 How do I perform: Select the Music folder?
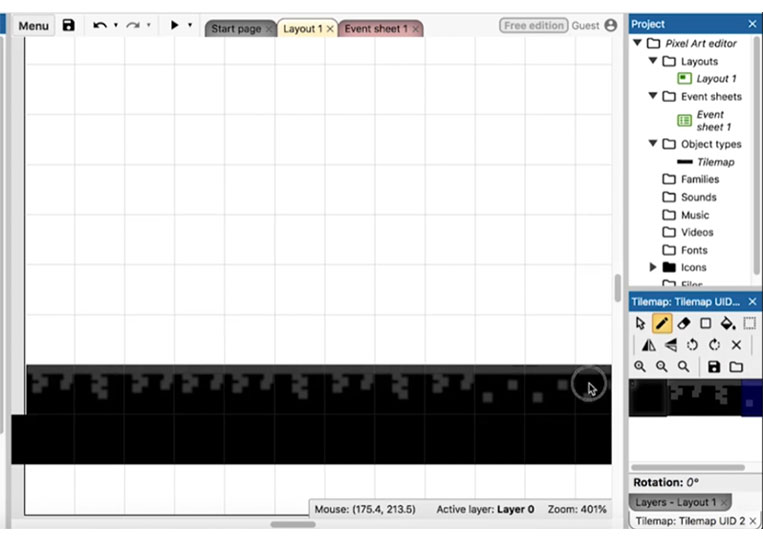(695, 215)
